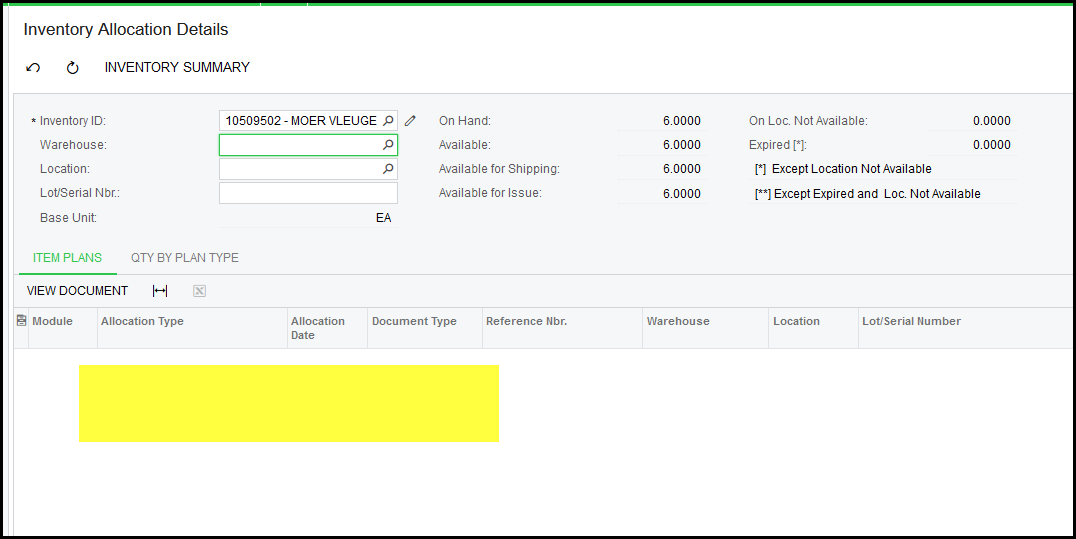The height and width of the screenshot is (539, 1076).
Task: Sort by the Allocation Type column header
Action: (x=143, y=322)
